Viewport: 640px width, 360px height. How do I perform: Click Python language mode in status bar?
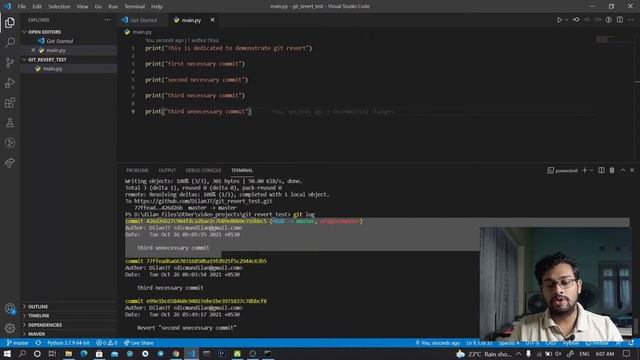[x=571, y=343]
